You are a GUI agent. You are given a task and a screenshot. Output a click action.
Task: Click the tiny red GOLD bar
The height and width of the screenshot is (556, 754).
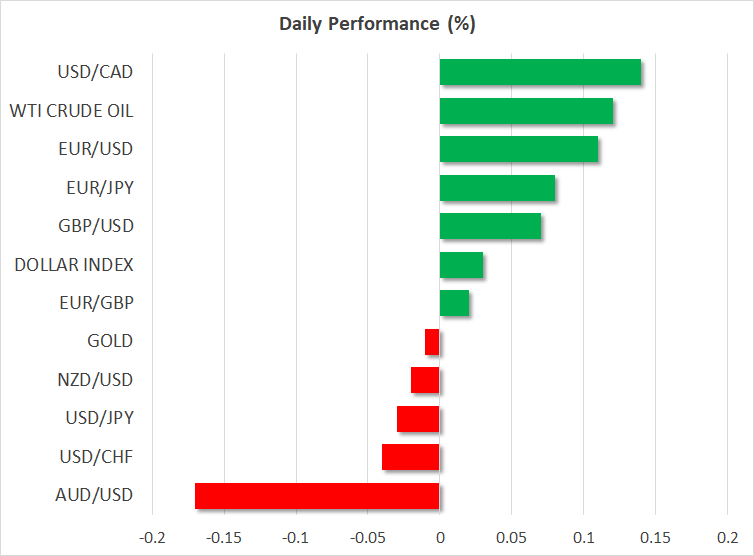tap(432, 342)
